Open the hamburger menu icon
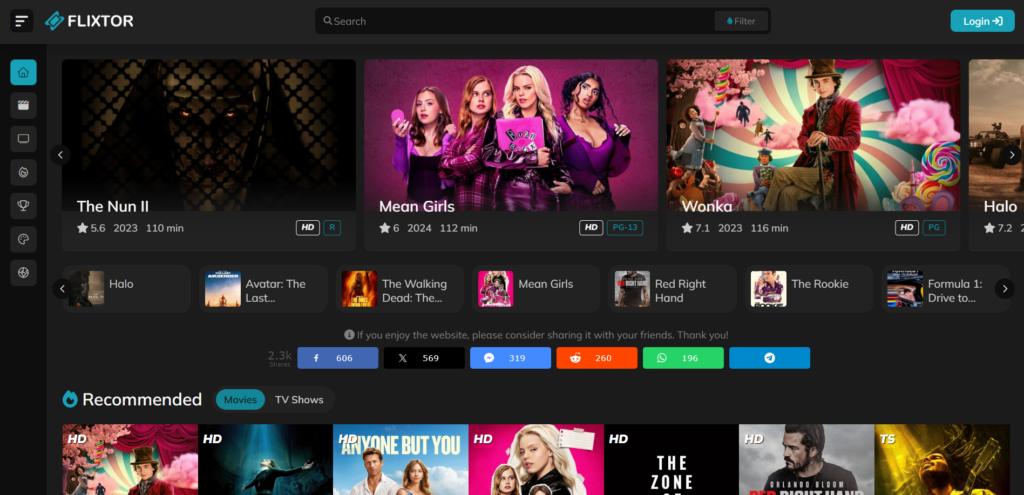 [x=22, y=21]
